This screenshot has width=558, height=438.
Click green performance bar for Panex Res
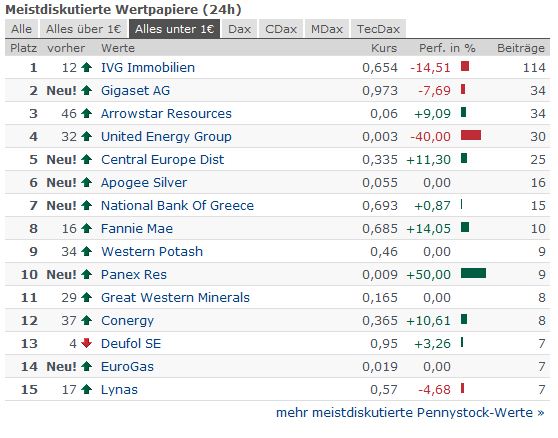[473, 273]
